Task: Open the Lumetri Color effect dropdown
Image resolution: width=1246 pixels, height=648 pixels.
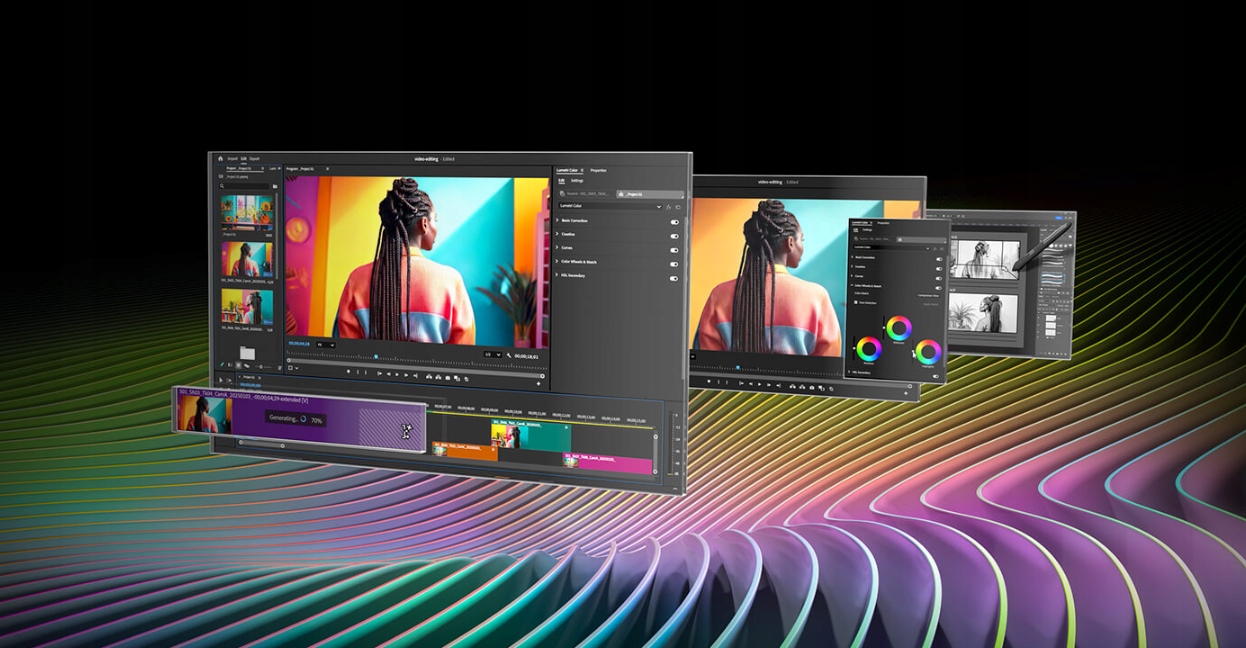Action: tap(610, 206)
